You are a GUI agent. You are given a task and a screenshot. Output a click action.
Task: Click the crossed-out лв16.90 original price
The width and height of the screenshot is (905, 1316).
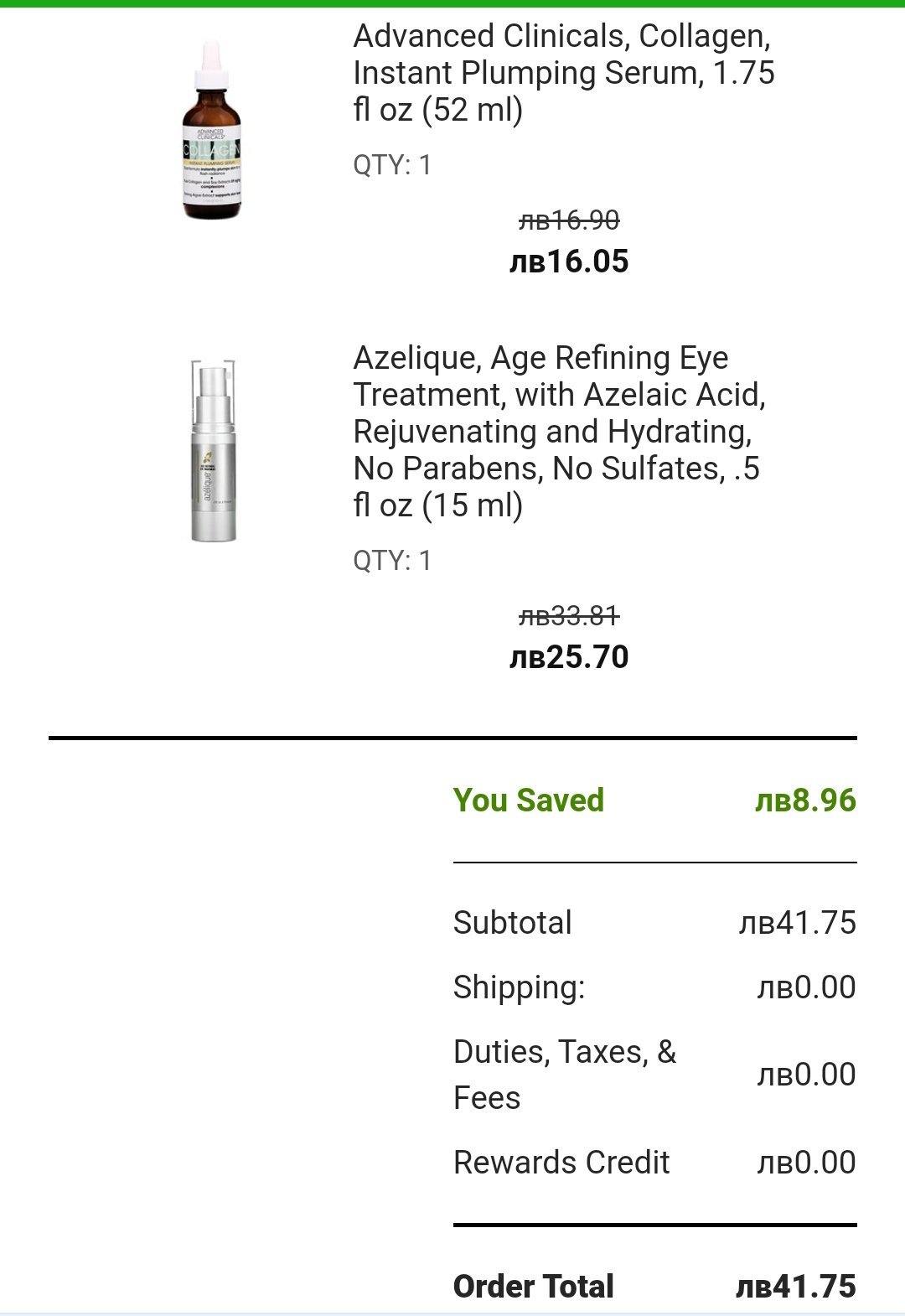tap(569, 220)
